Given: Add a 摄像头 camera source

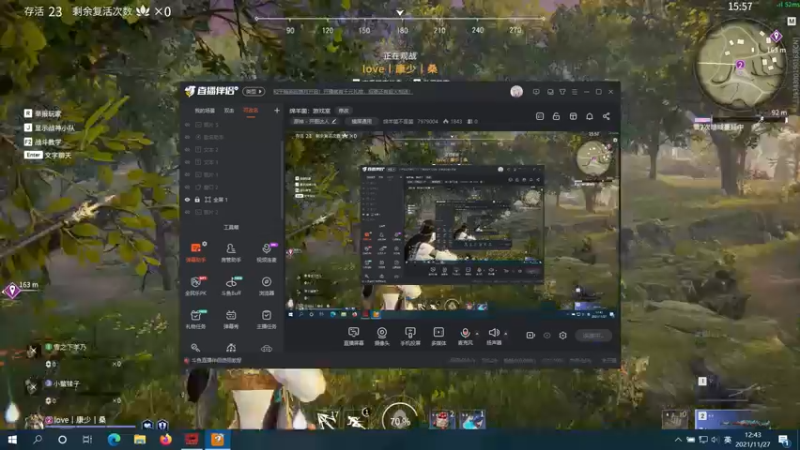Looking at the screenshot, I should (x=382, y=336).
